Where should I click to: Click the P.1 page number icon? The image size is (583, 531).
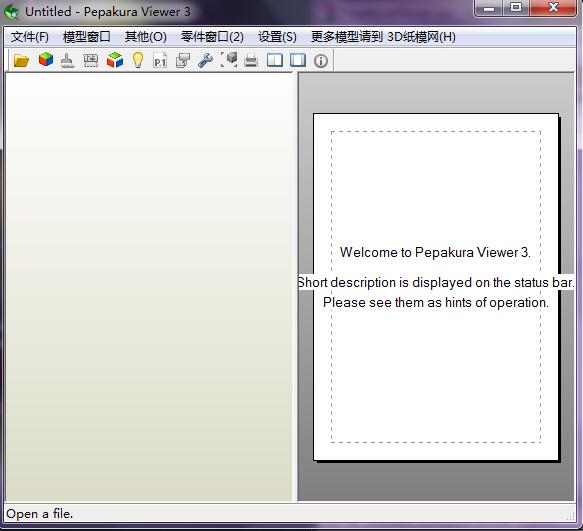pyautogui.click(x=160, y=60)
